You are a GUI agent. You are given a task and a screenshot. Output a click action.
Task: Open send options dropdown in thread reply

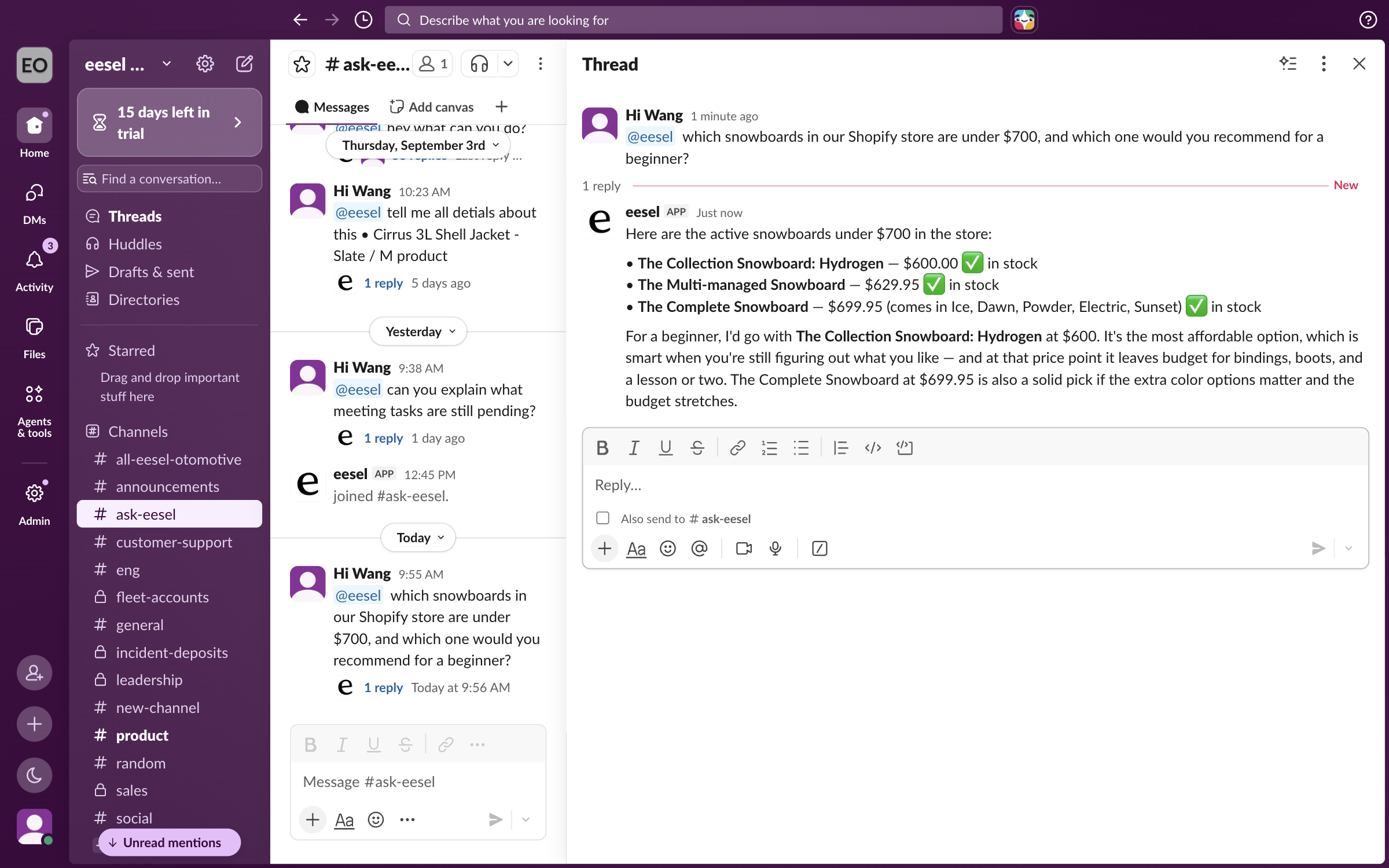coord(1348,549)
